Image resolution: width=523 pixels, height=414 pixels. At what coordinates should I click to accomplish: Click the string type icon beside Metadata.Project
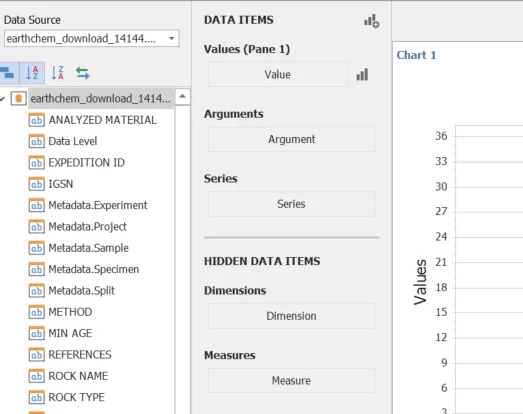[36, 227]
